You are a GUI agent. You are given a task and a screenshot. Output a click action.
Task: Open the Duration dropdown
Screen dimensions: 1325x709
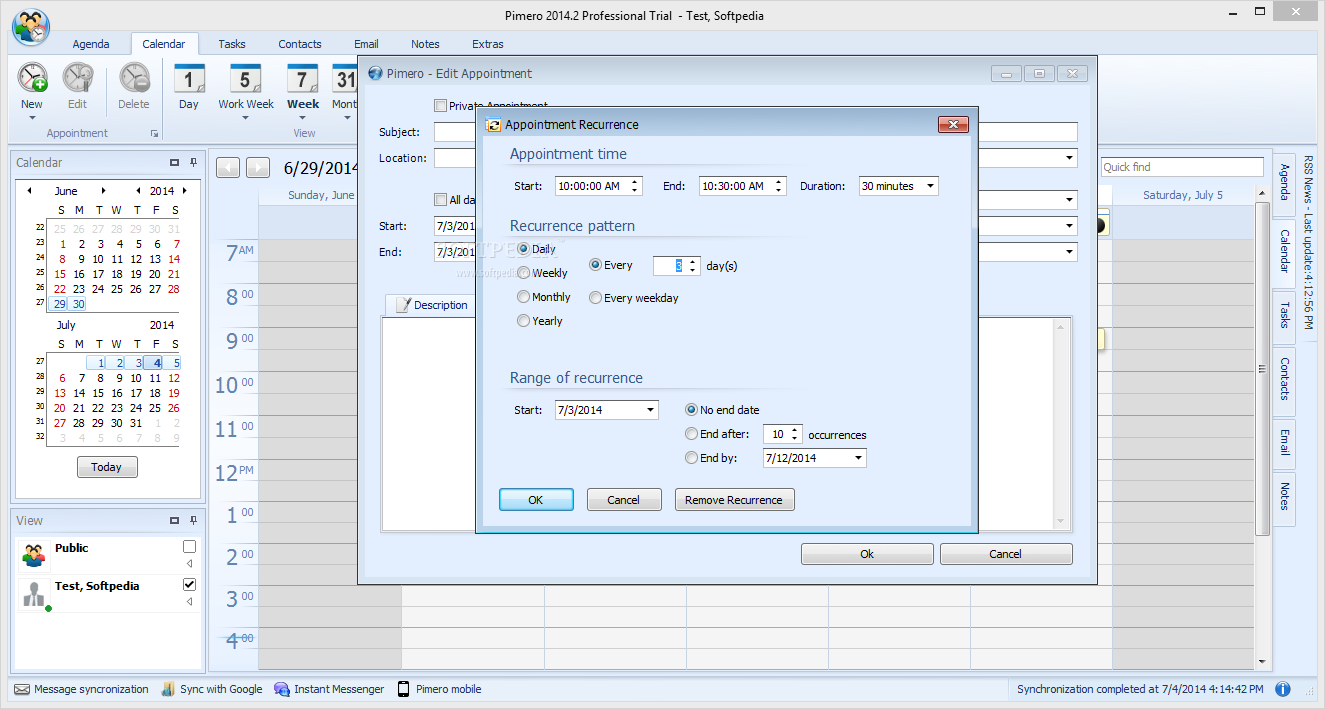[x=931, y=186]
